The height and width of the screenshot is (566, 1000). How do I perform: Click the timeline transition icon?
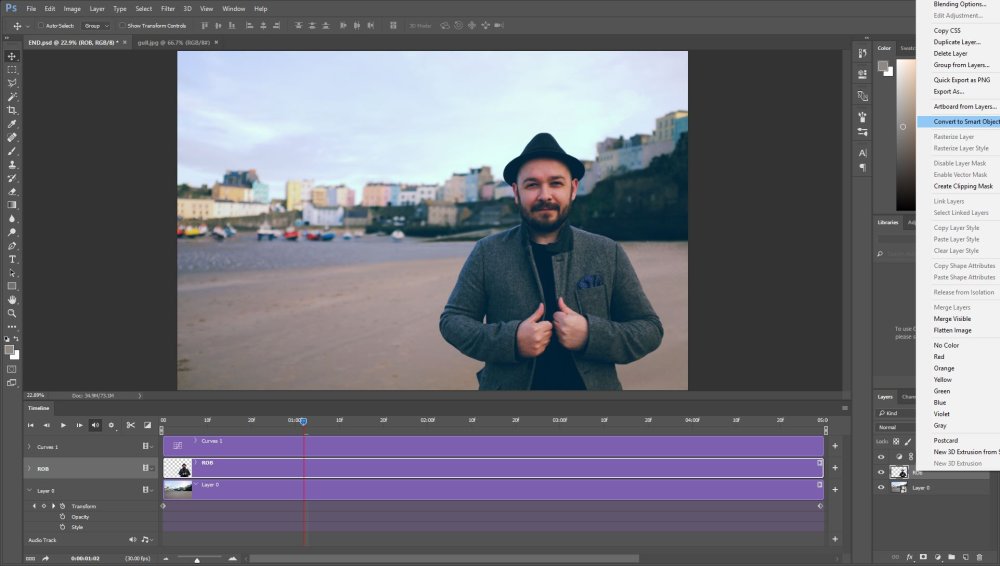point(147,425)
